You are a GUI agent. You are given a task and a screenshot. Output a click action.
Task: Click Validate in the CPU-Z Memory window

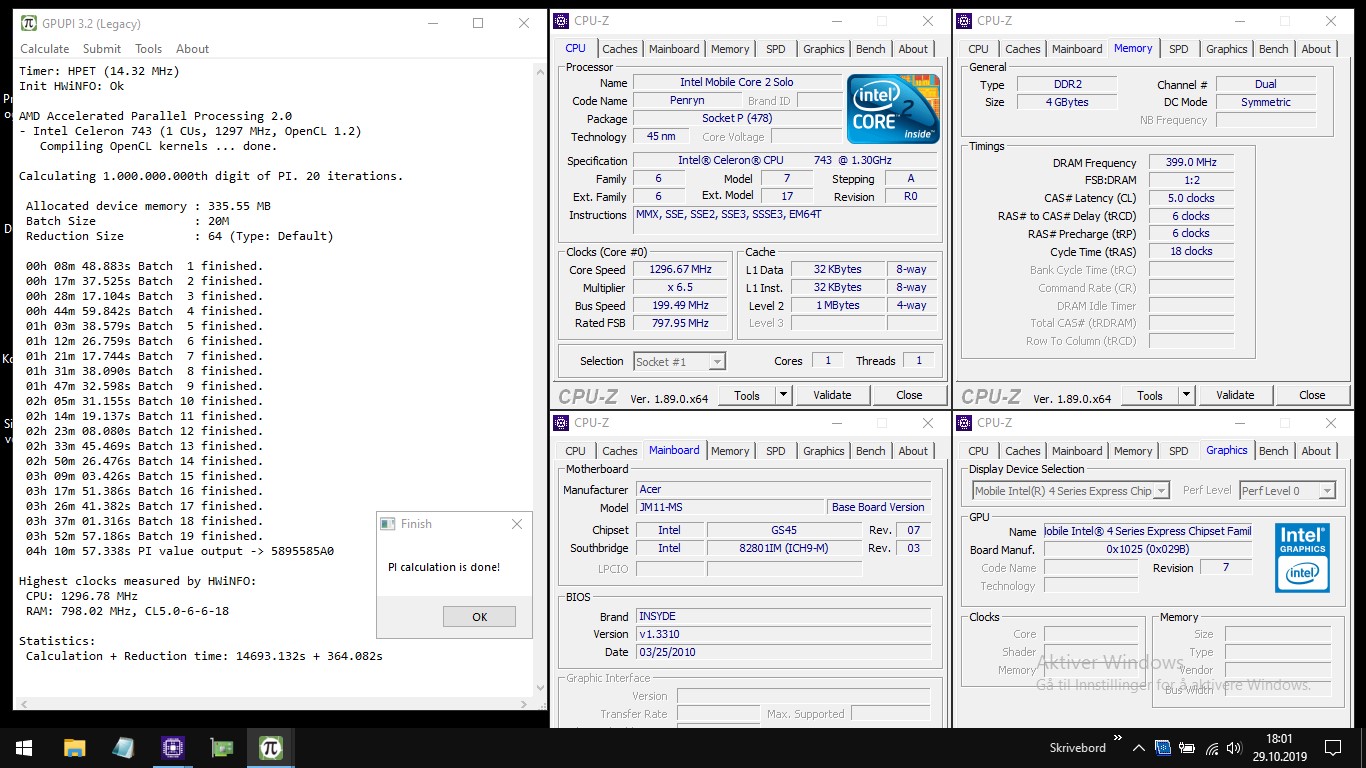pos(1235,395)
